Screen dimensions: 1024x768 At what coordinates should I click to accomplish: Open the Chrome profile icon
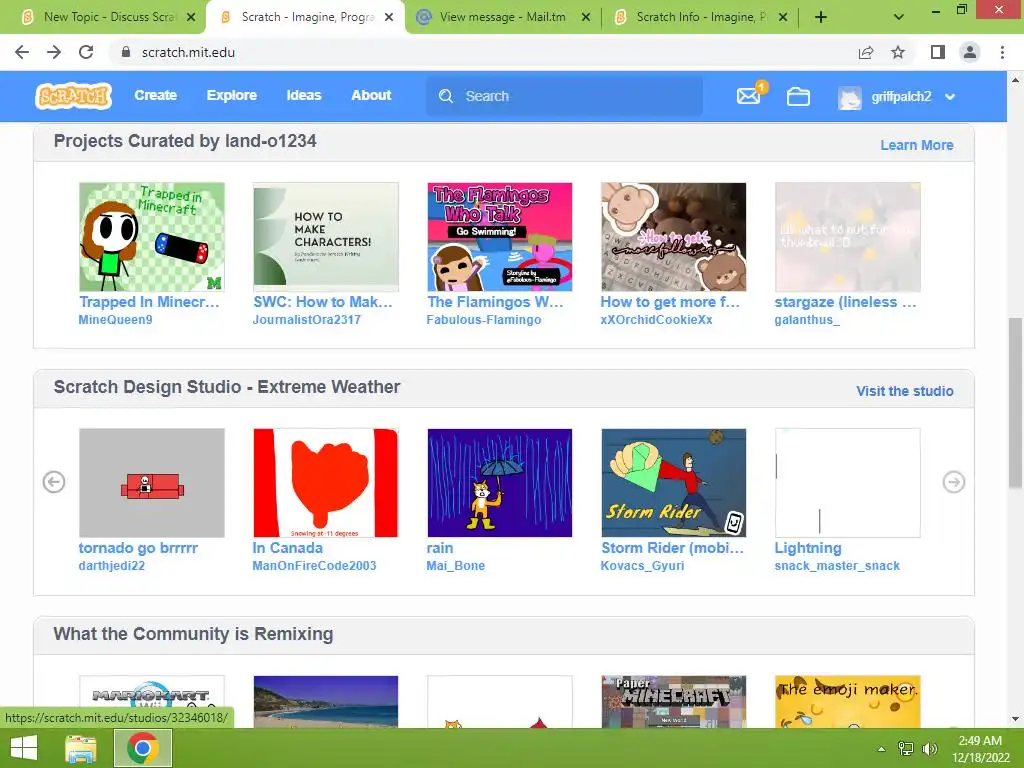click(x=970, y=52)
